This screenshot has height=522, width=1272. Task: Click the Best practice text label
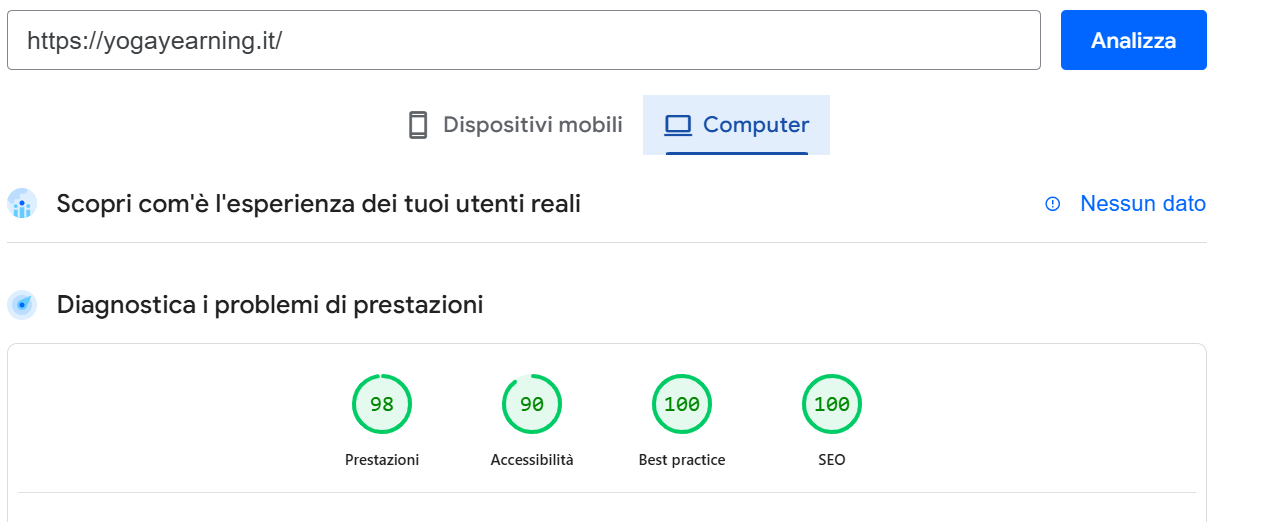[x=682, y=460]
